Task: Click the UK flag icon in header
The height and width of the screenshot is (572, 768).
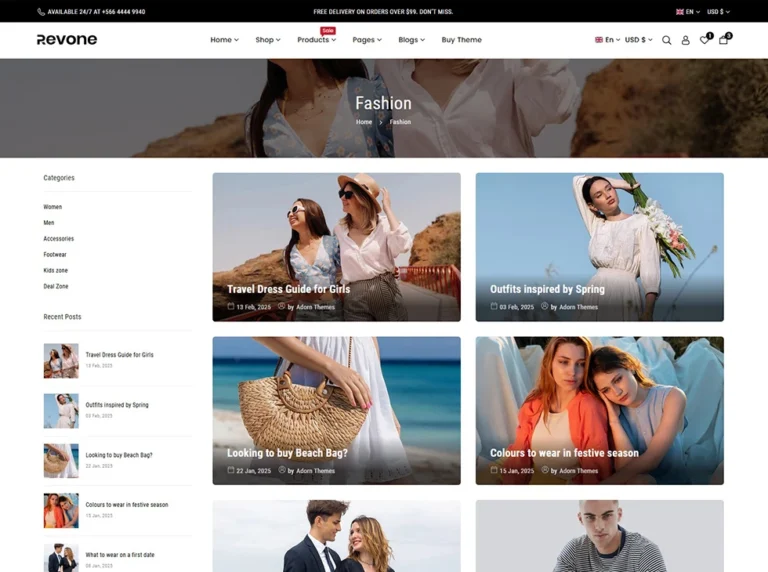Action: click(x=599, y=40)
